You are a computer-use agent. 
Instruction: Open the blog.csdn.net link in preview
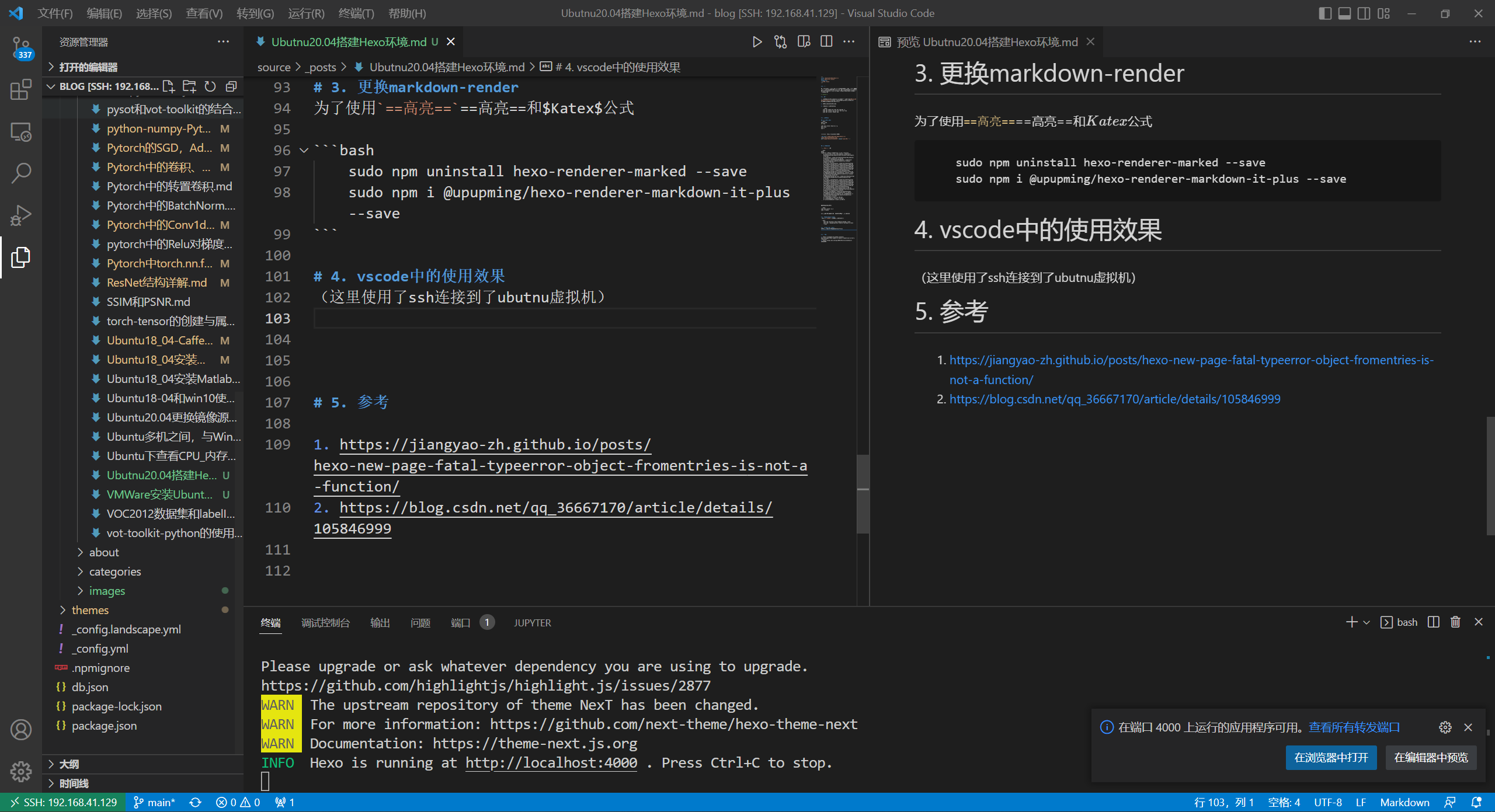[x=1115, y=399]
